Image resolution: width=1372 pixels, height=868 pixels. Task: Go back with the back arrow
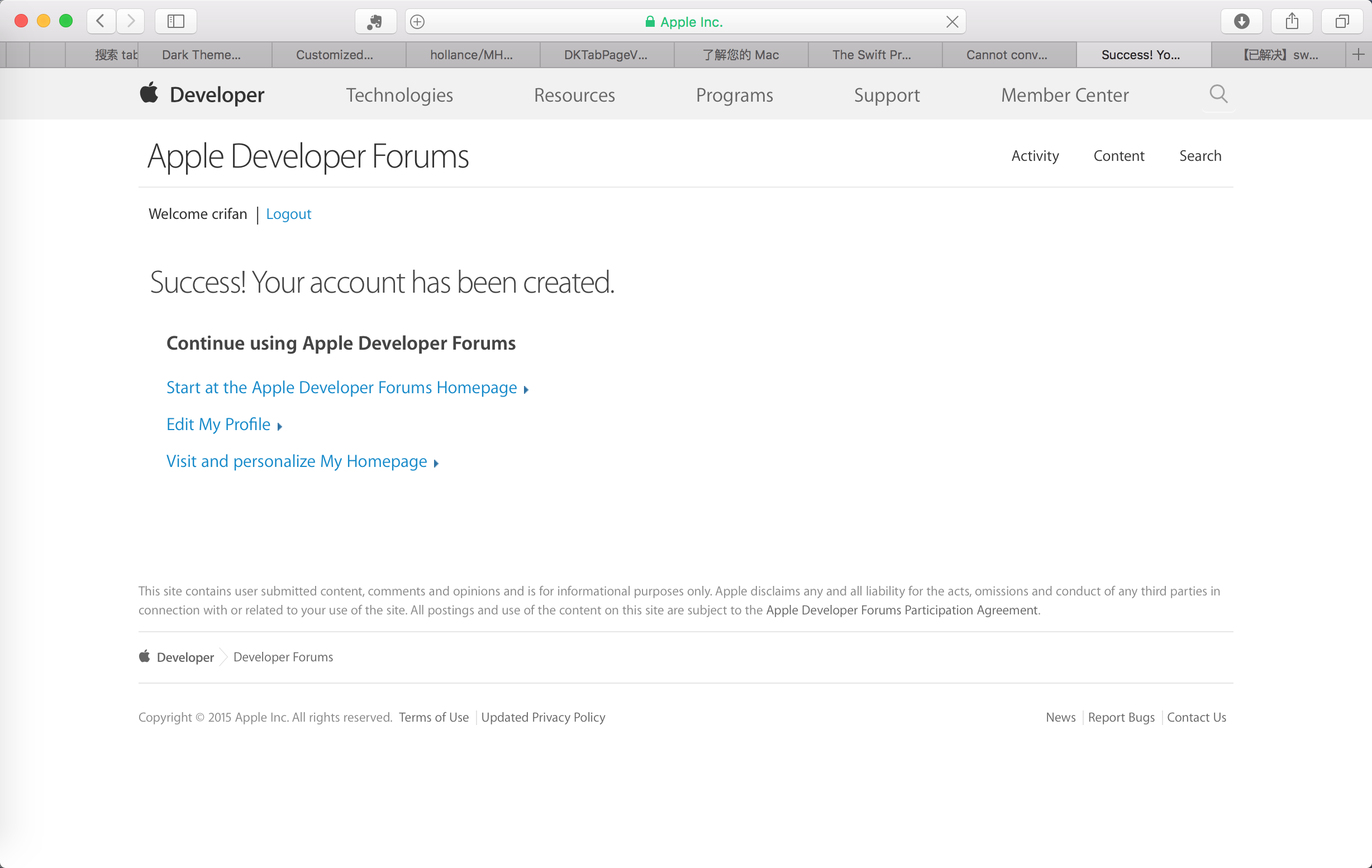[x=101, y=22]
